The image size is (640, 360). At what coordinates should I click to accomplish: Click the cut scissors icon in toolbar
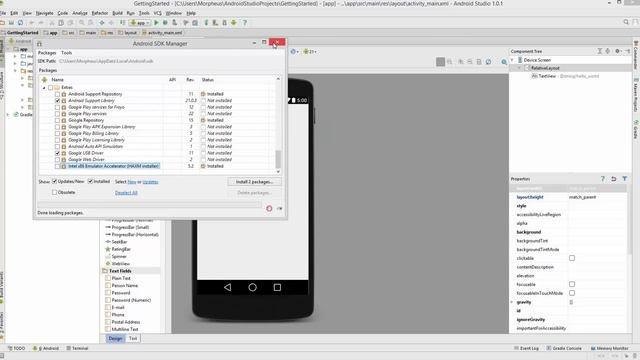52,23
